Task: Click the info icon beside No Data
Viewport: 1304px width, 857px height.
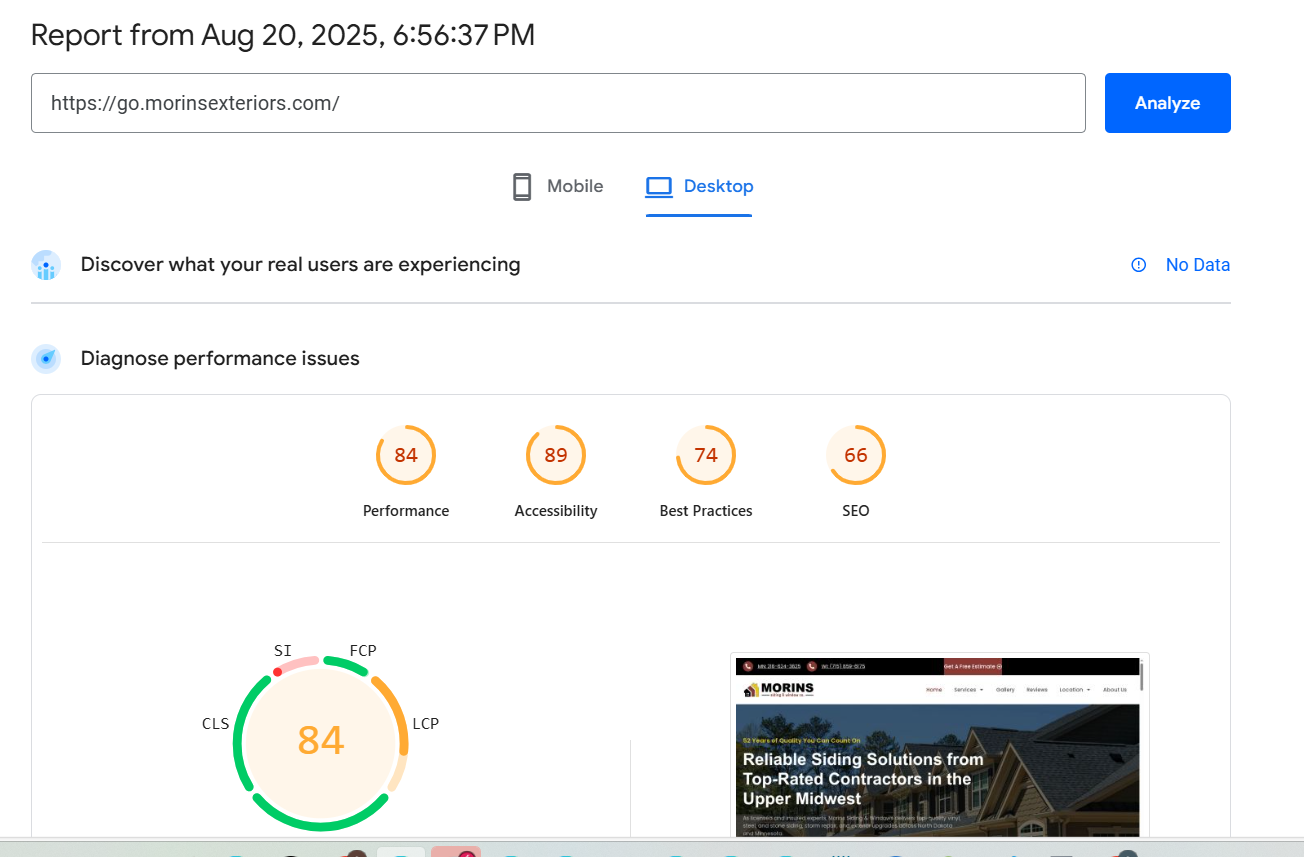Action: [1138, 265]
